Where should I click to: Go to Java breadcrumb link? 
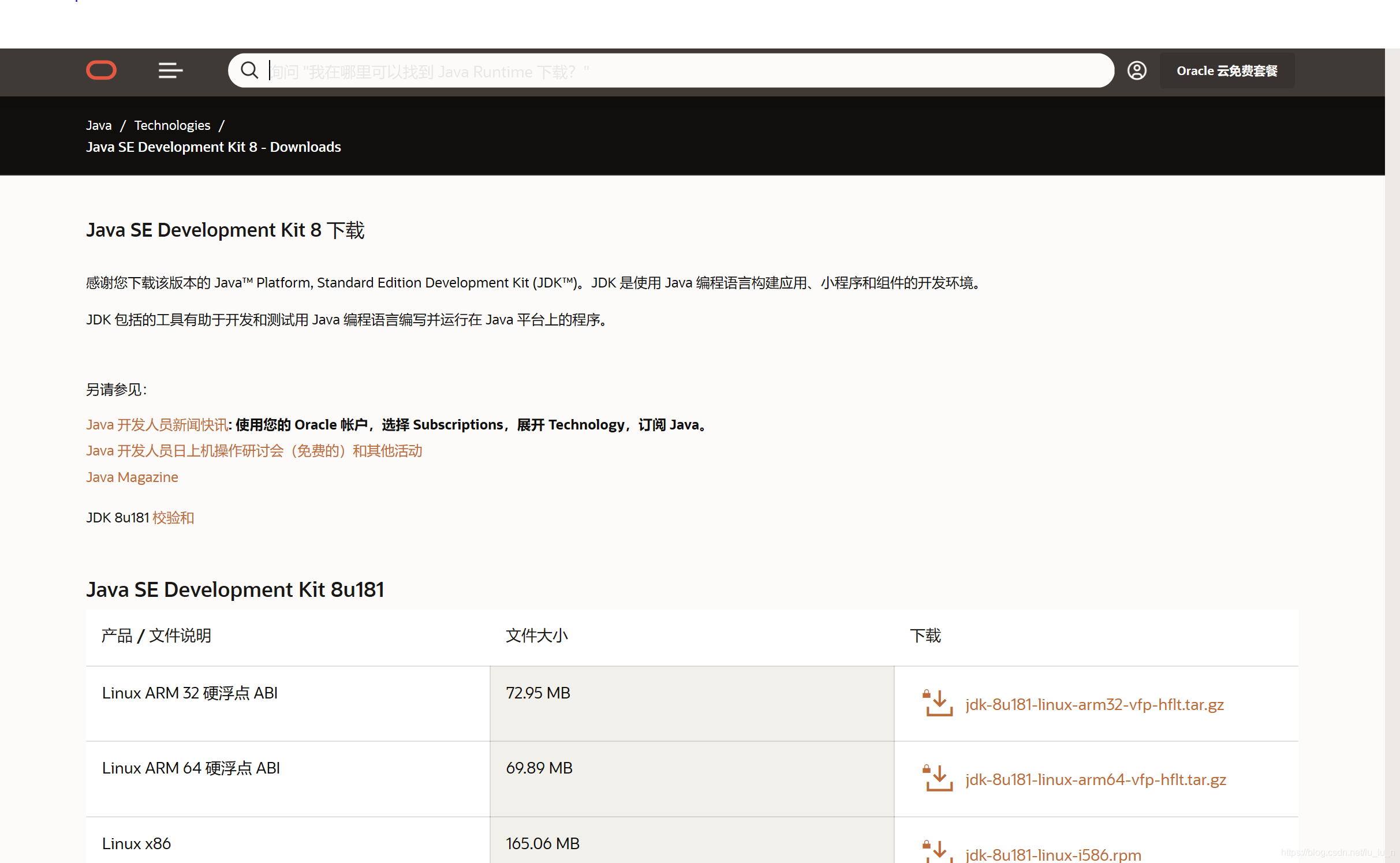[99, 125]
